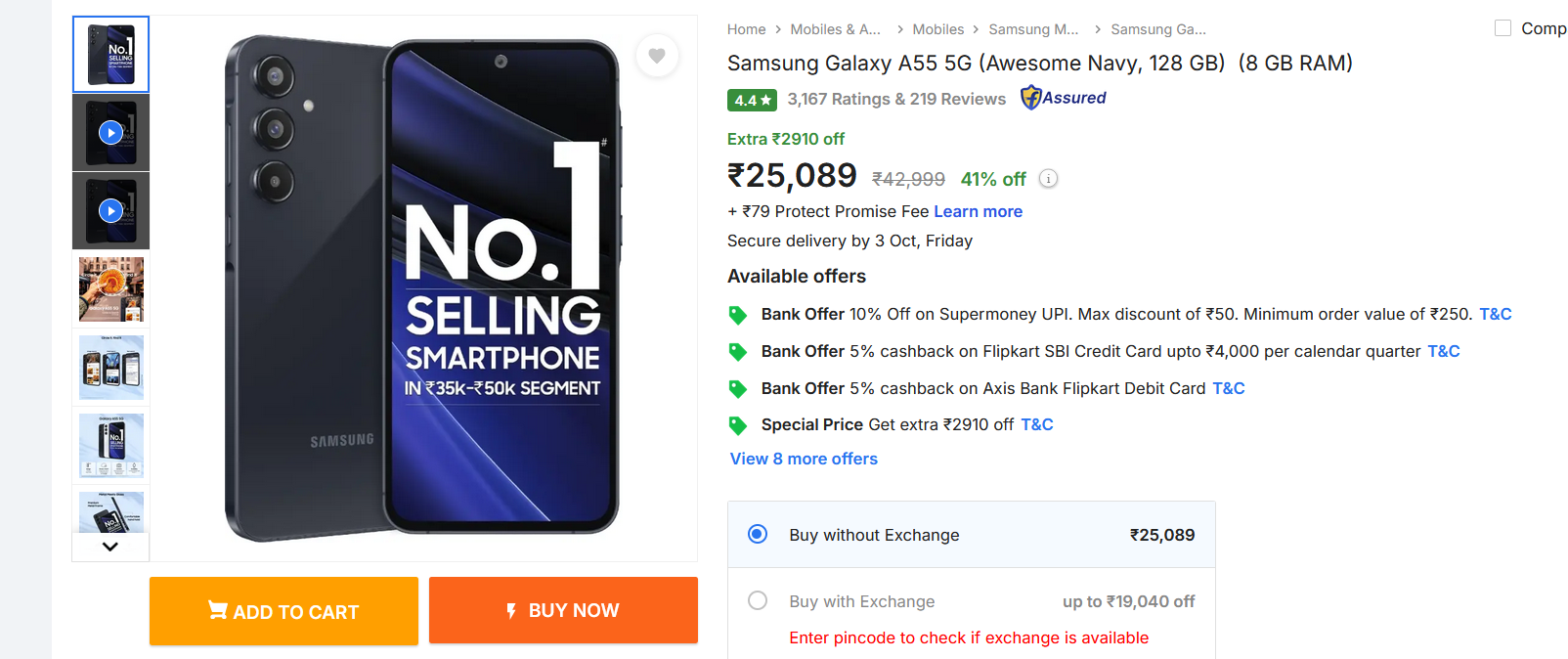The width and height of the screenshot is (1568, 659).
Task: Click green tag icon beside Supermoney offer
Action: (738, 315)
